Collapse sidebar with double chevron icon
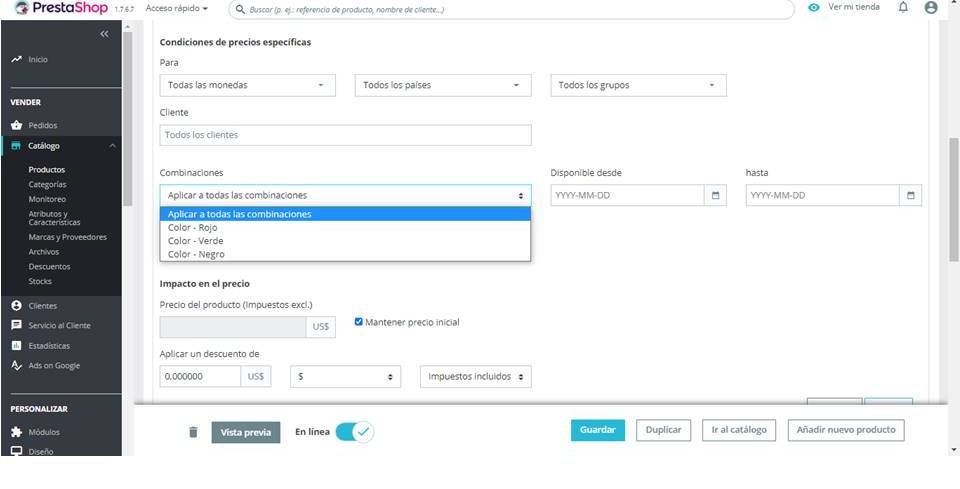The width and height of the screenshot is (960, 489). [x=105, y=34]
